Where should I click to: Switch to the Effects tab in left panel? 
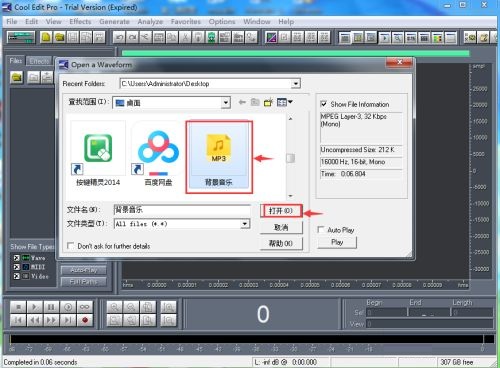pyautogui.click(x=39, y=61)
